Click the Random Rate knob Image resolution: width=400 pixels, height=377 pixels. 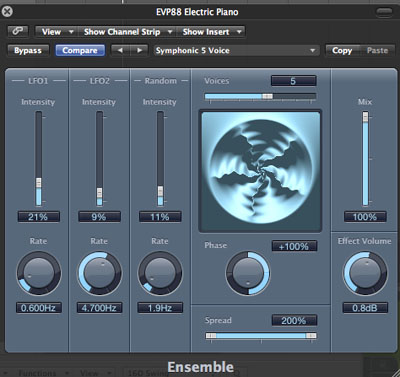(160, 274)
